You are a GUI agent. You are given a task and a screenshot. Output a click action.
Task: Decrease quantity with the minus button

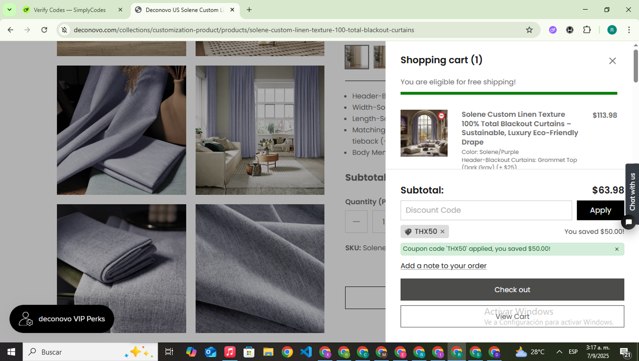pyautogui.click(x=356, y=222)
